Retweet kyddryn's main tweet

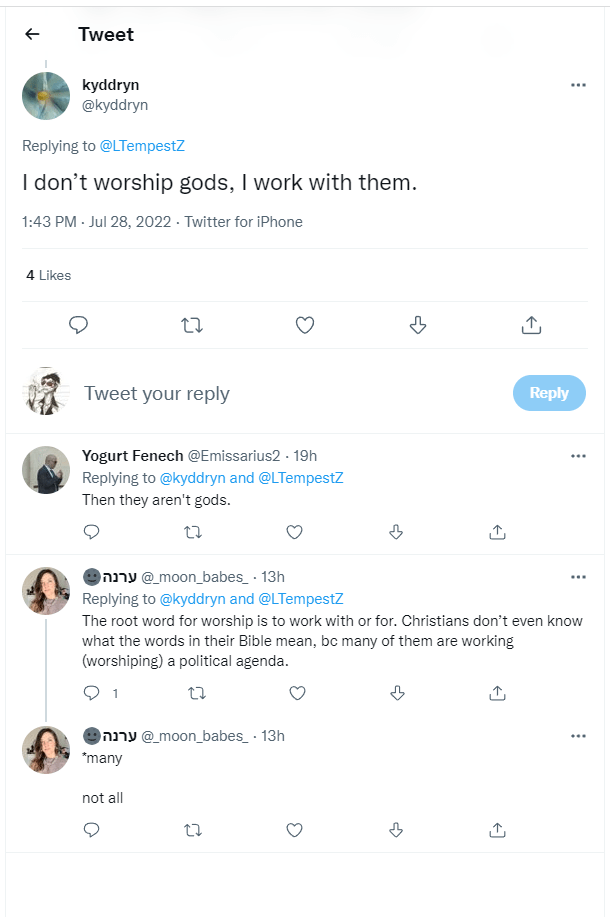192,324
